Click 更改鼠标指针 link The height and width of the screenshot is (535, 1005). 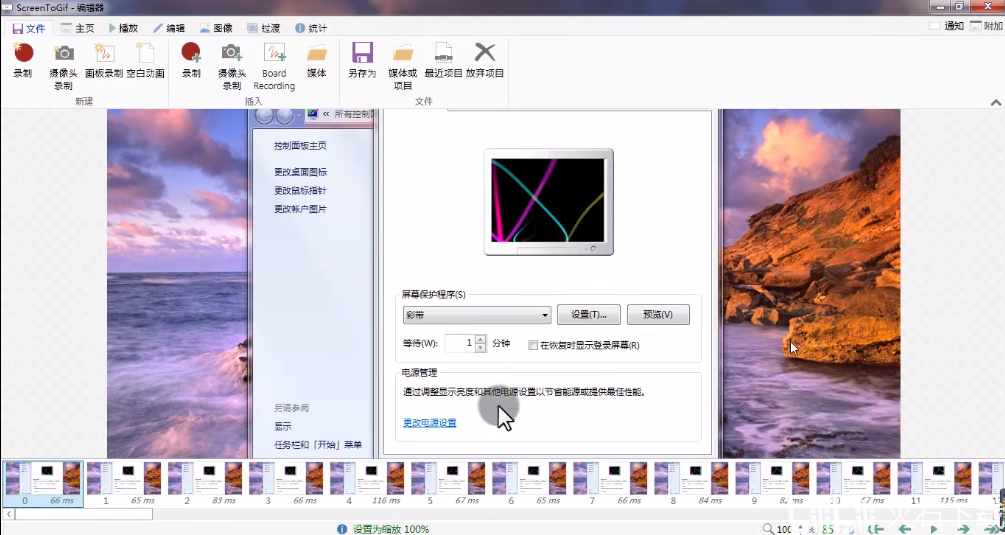pos(301,190)
